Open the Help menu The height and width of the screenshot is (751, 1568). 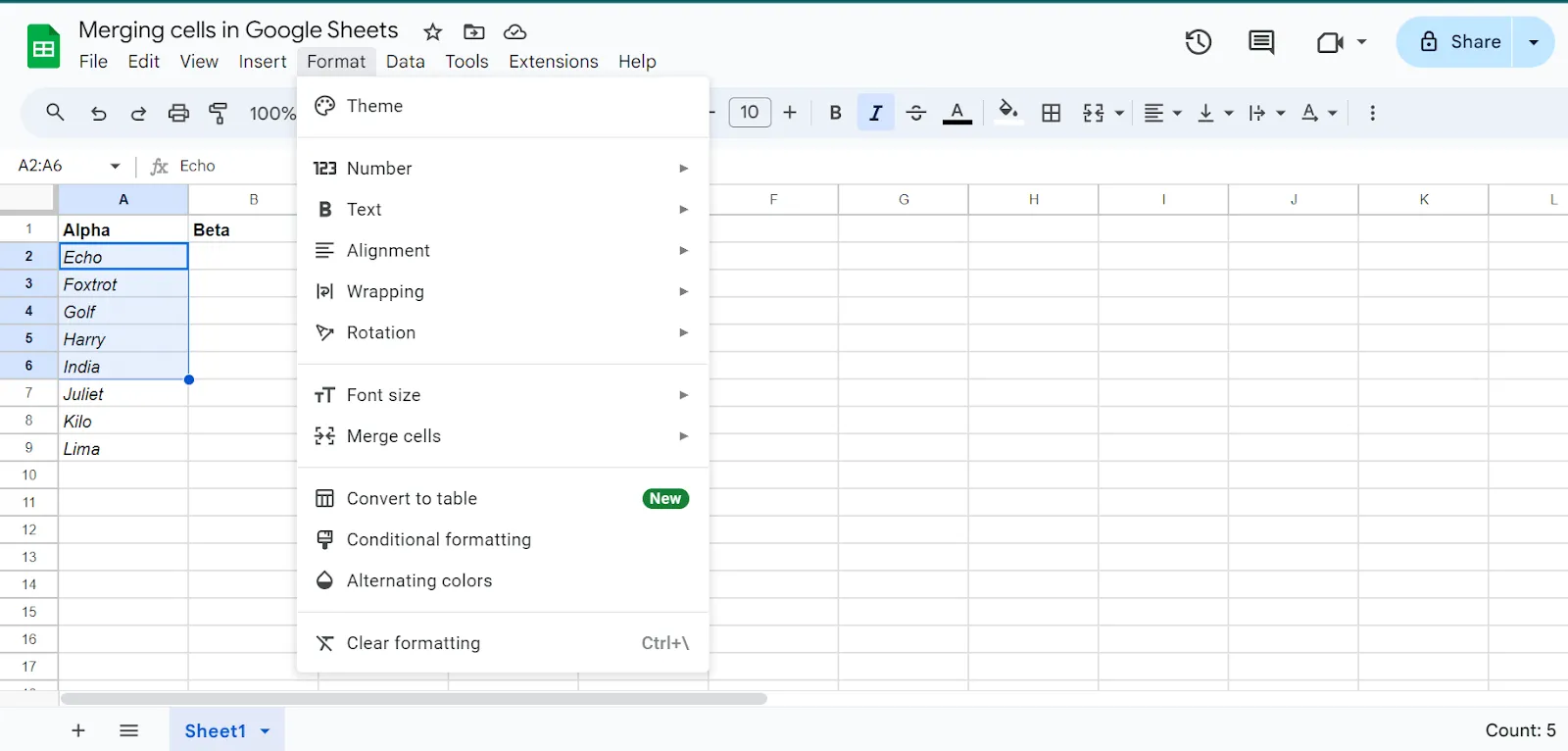point(637,61)
